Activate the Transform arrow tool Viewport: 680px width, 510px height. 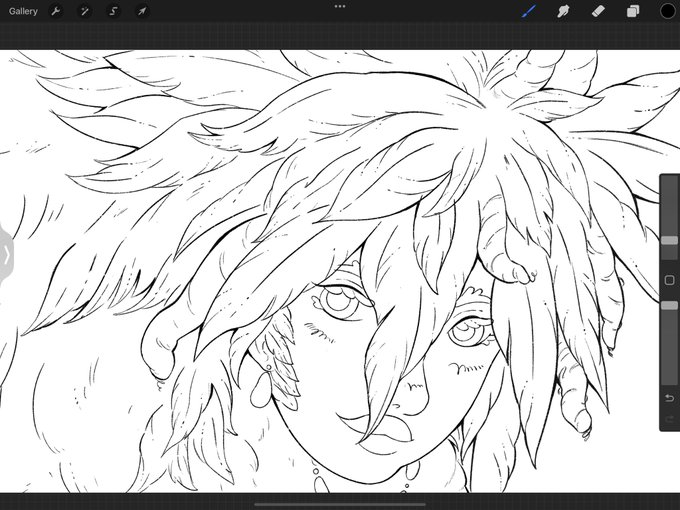coord(142,11)
